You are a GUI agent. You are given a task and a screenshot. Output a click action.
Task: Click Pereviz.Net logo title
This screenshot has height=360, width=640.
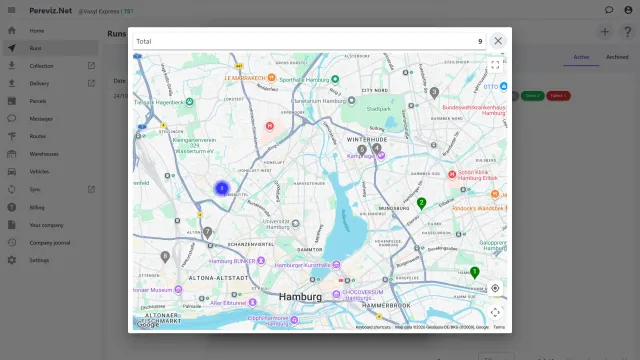coord(51,11)
